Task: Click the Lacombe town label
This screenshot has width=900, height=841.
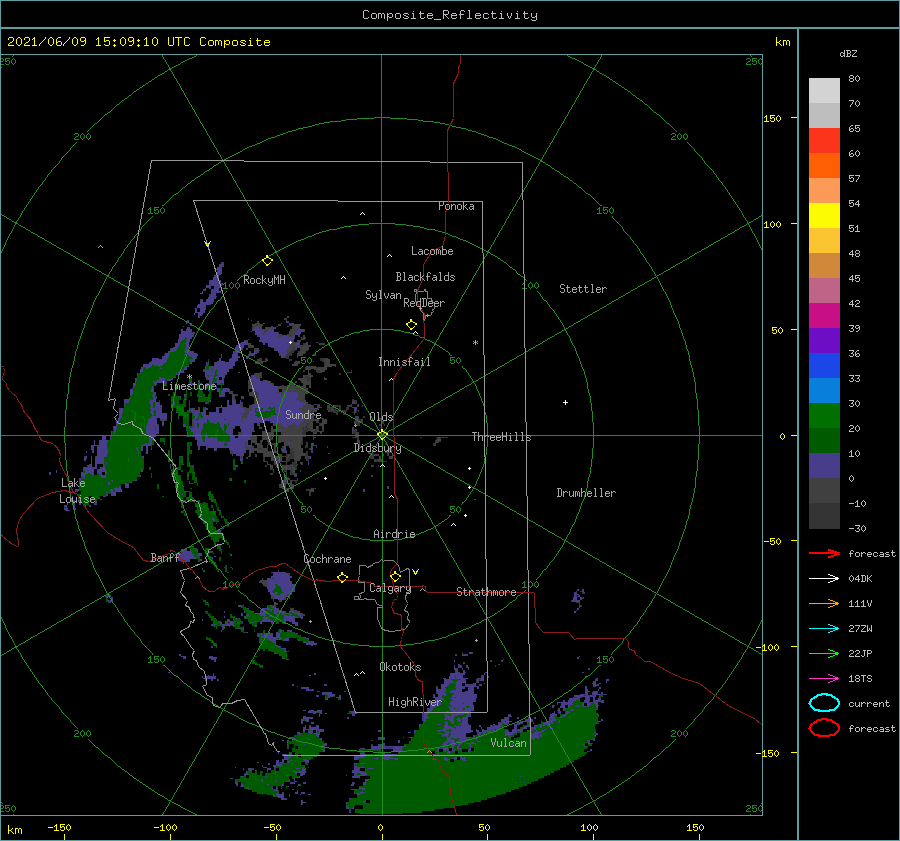Action: [432, 251]
